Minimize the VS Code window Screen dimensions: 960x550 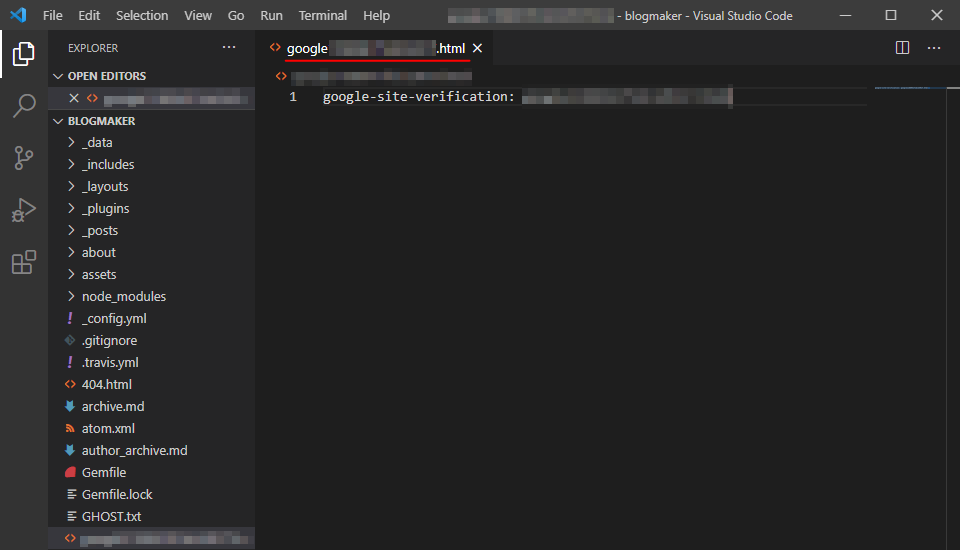(846, 15)
